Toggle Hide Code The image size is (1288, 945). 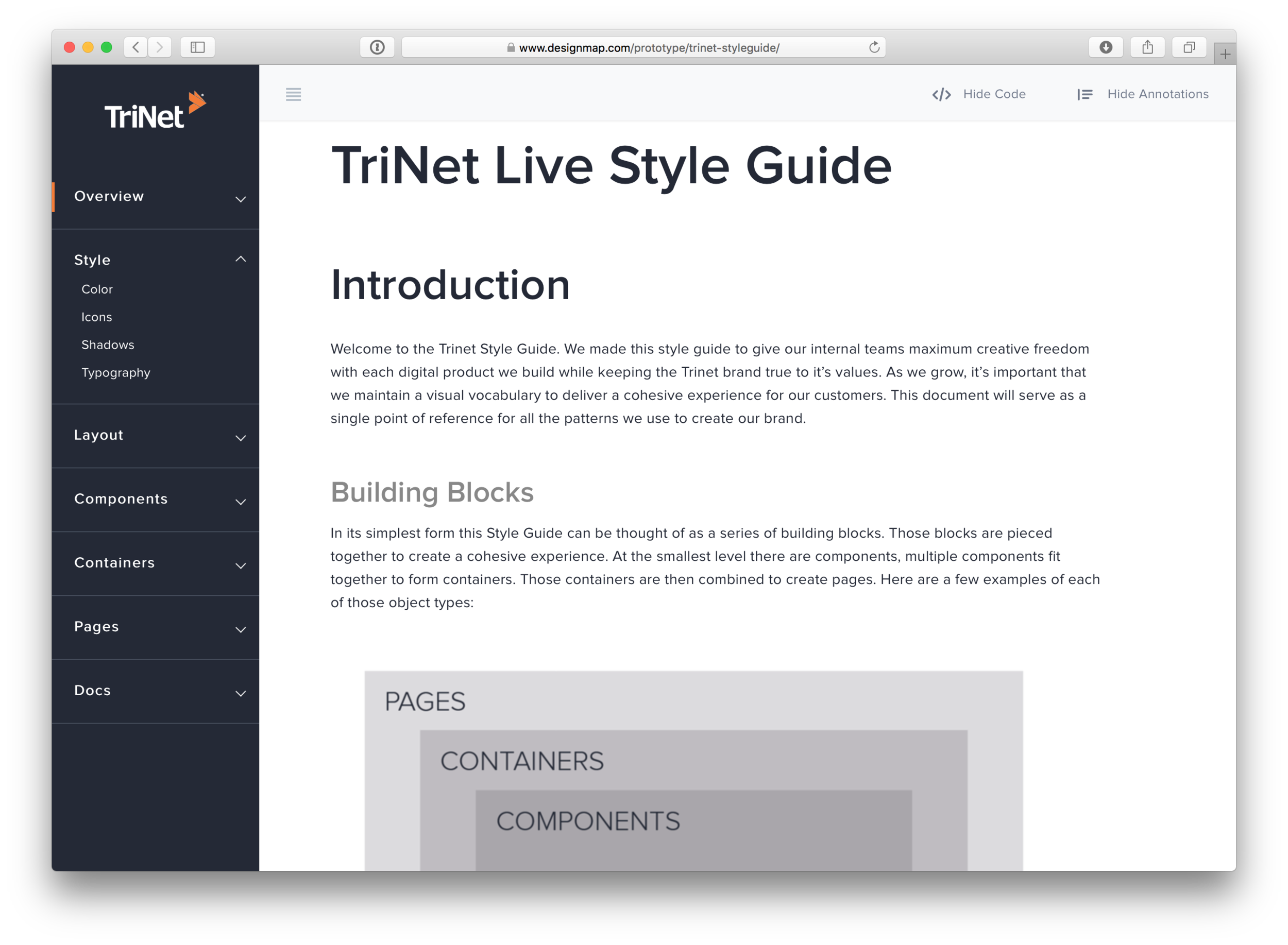994,94
